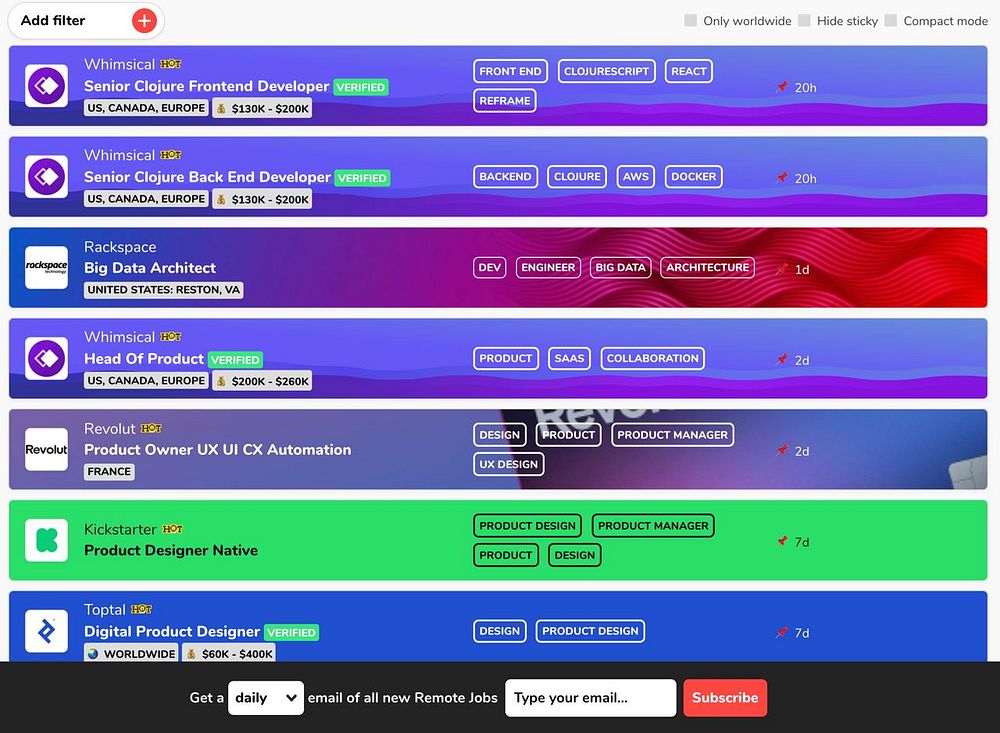Click the FRANCE location tag
Screen dimensions: 1000x733
pos(109,471)
